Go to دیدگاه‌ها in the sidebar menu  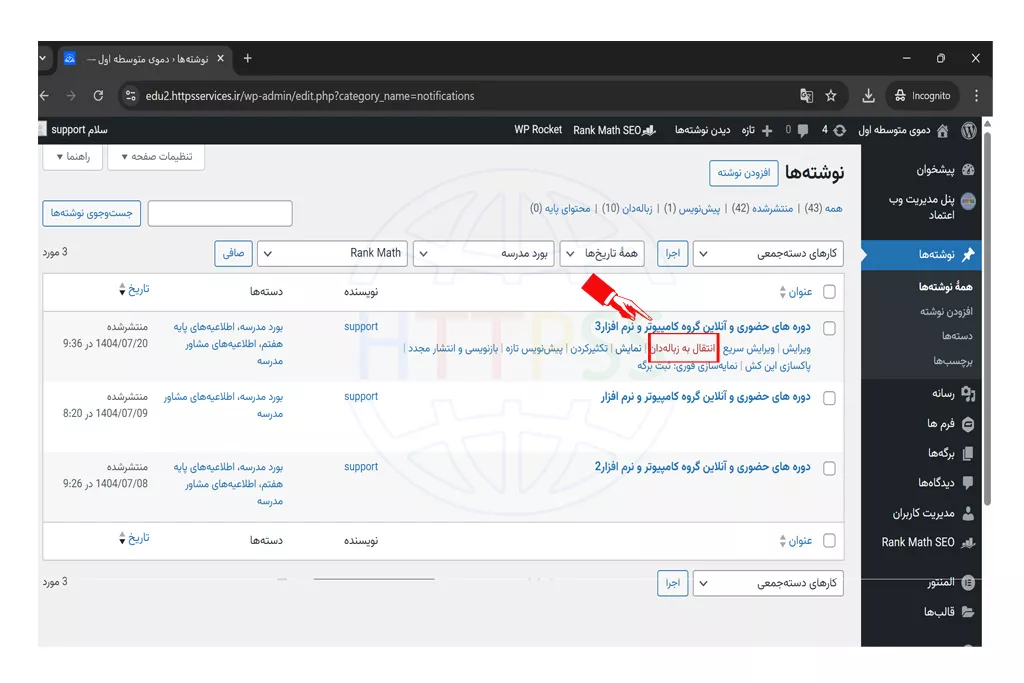[936, 483]
